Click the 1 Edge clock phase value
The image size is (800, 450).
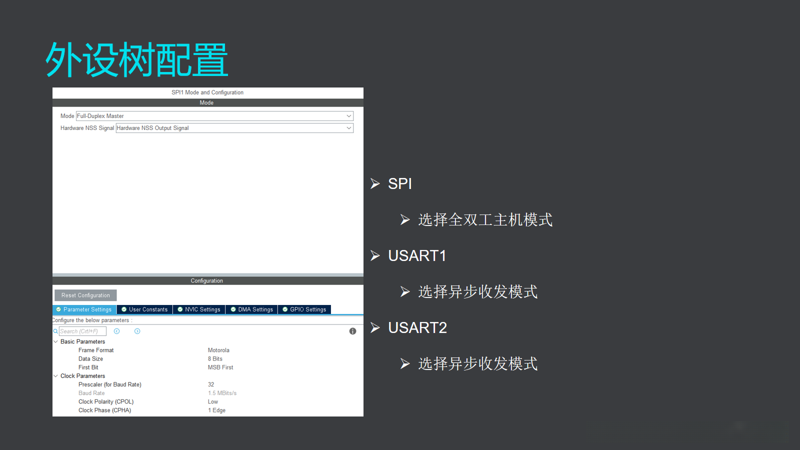tap(216, 410)
